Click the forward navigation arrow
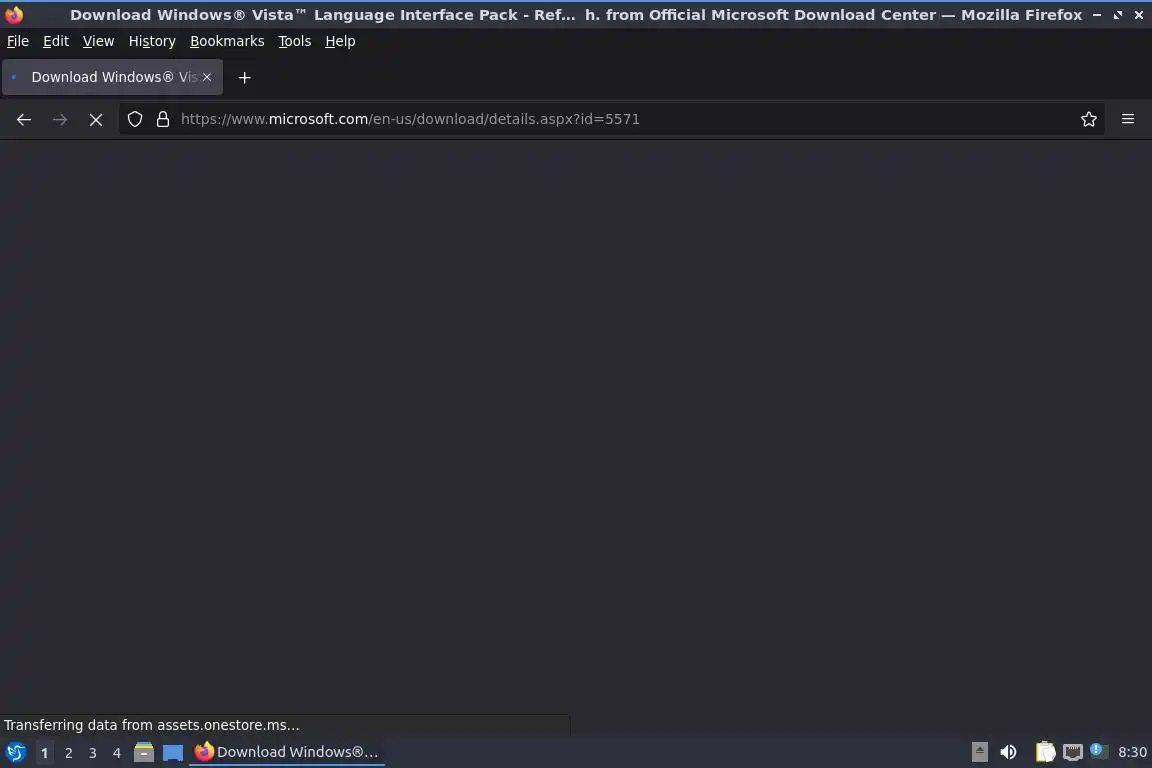Screen dimensions: 1152x768 tap(60, 119)
